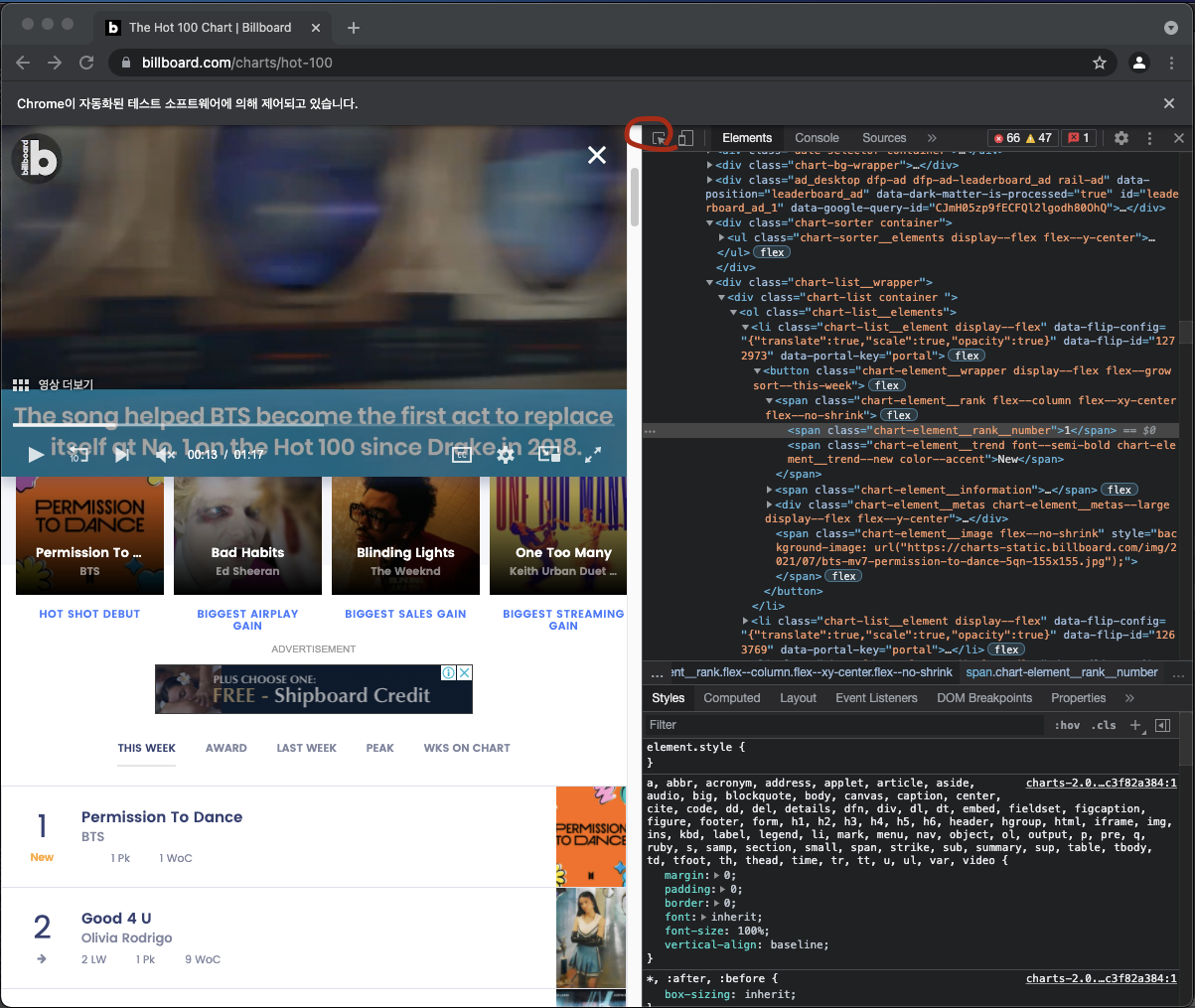
Task: Add a new style rule with the plus icon
Action: click(1136, 725)
